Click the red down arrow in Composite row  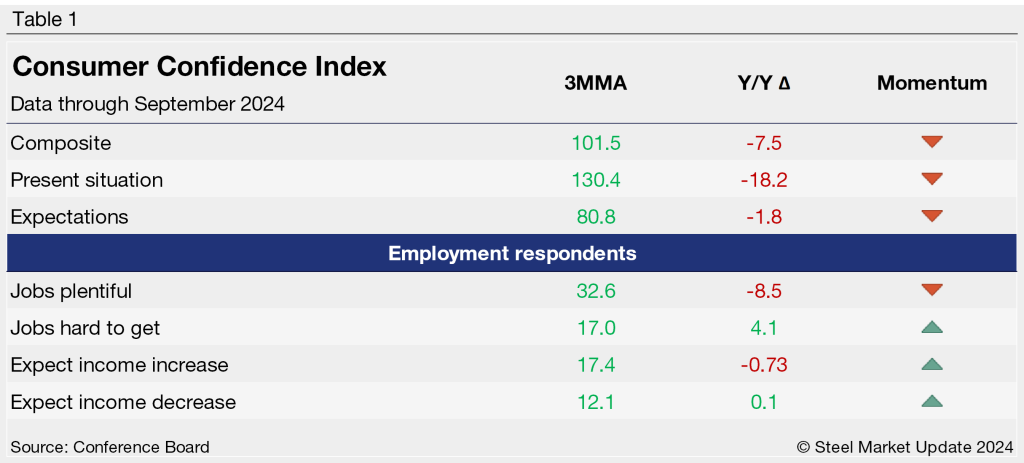click(x=932, y=142)
